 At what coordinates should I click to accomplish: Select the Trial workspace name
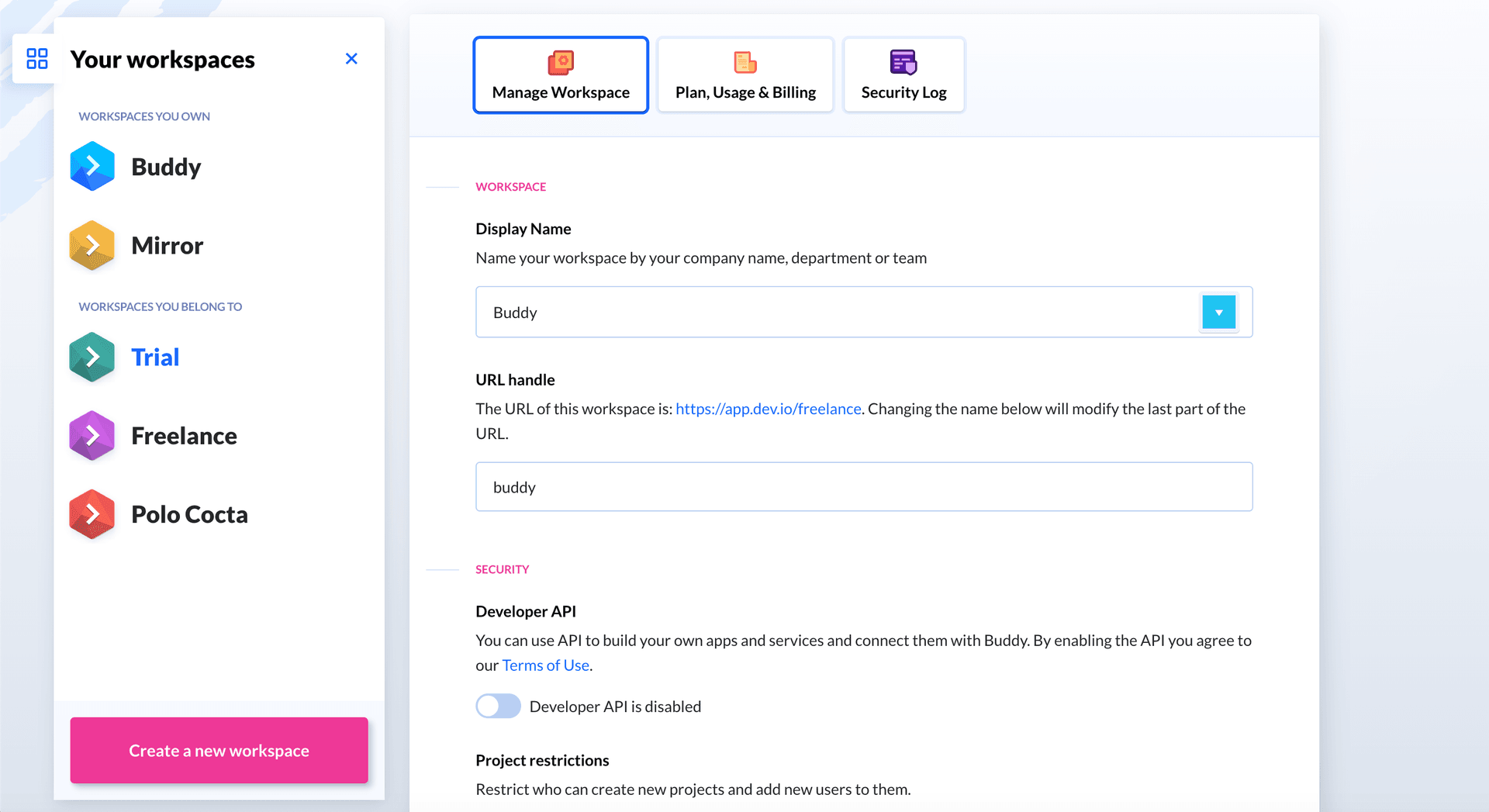click(155, 357)
